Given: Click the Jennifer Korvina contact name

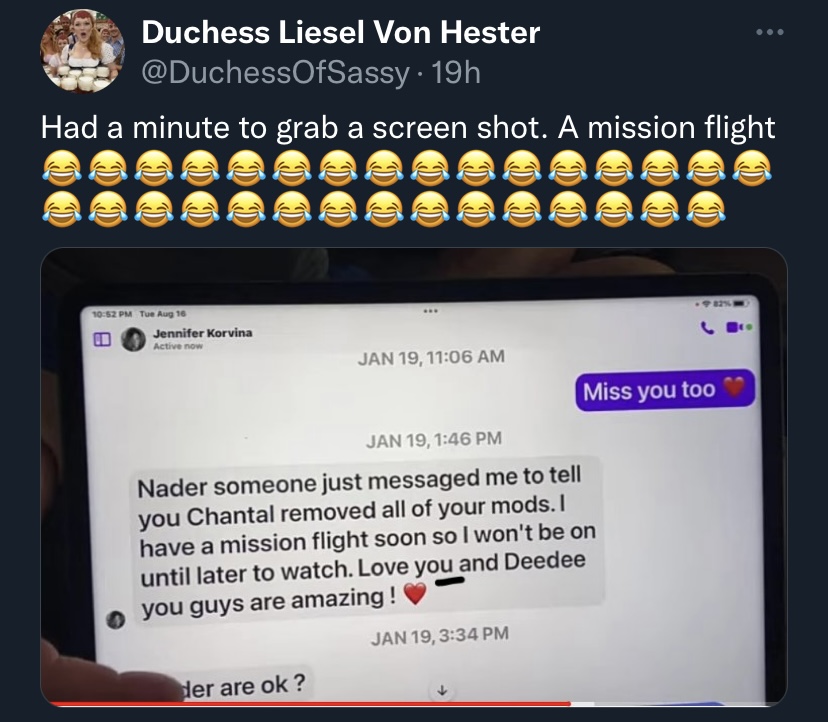Looking at the screenshot, I should coord(202,333).
